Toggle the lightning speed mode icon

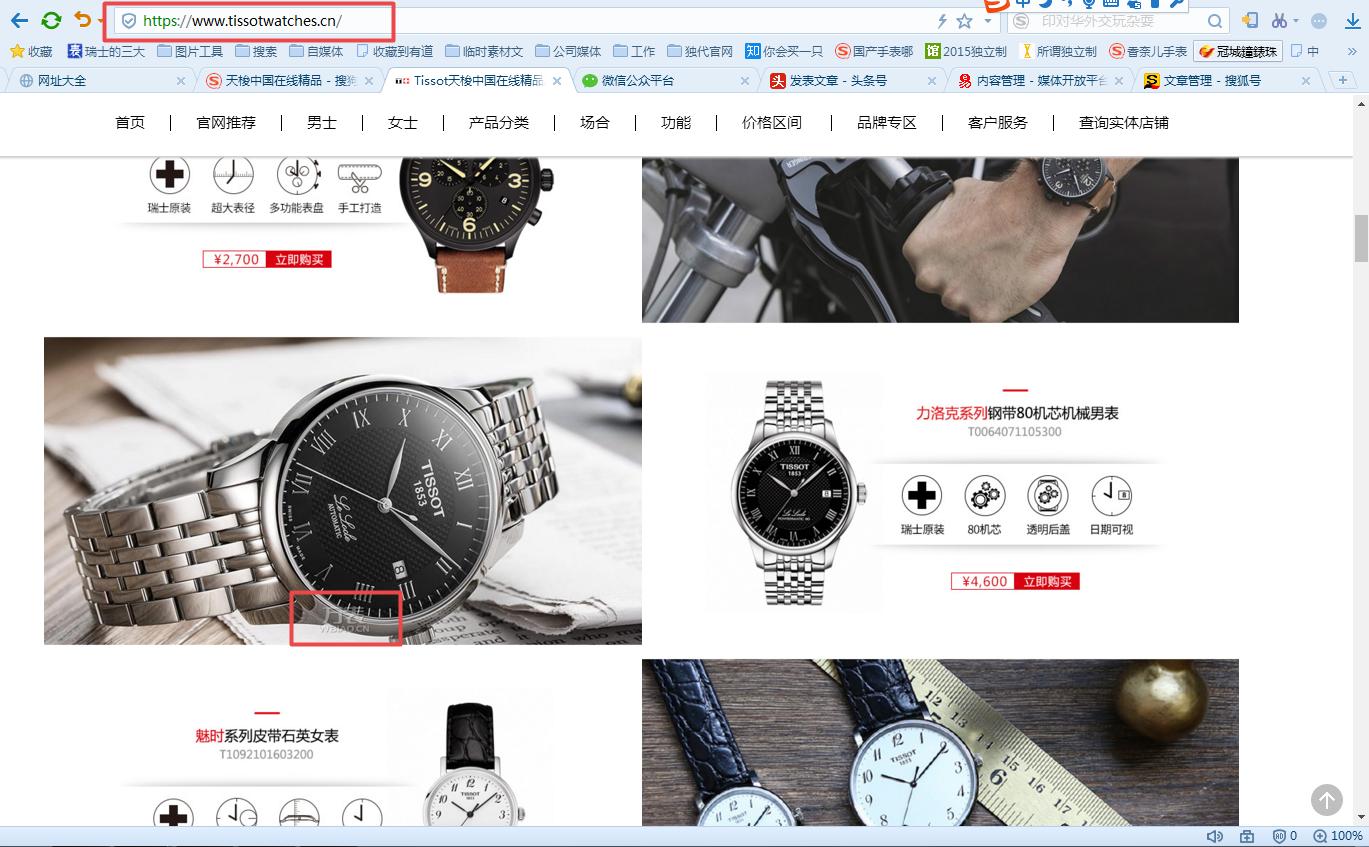(942, 21)
